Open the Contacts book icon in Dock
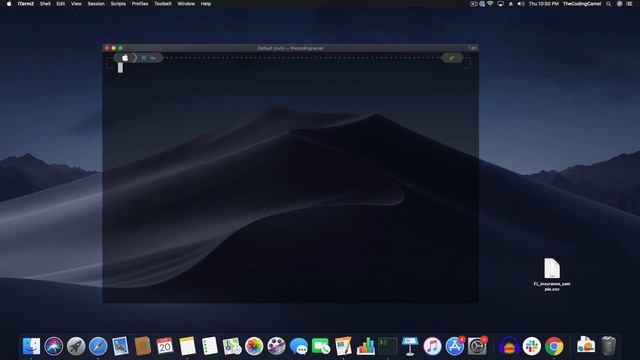The height and width of the screenshot is (360, 640). coord(142,346)
